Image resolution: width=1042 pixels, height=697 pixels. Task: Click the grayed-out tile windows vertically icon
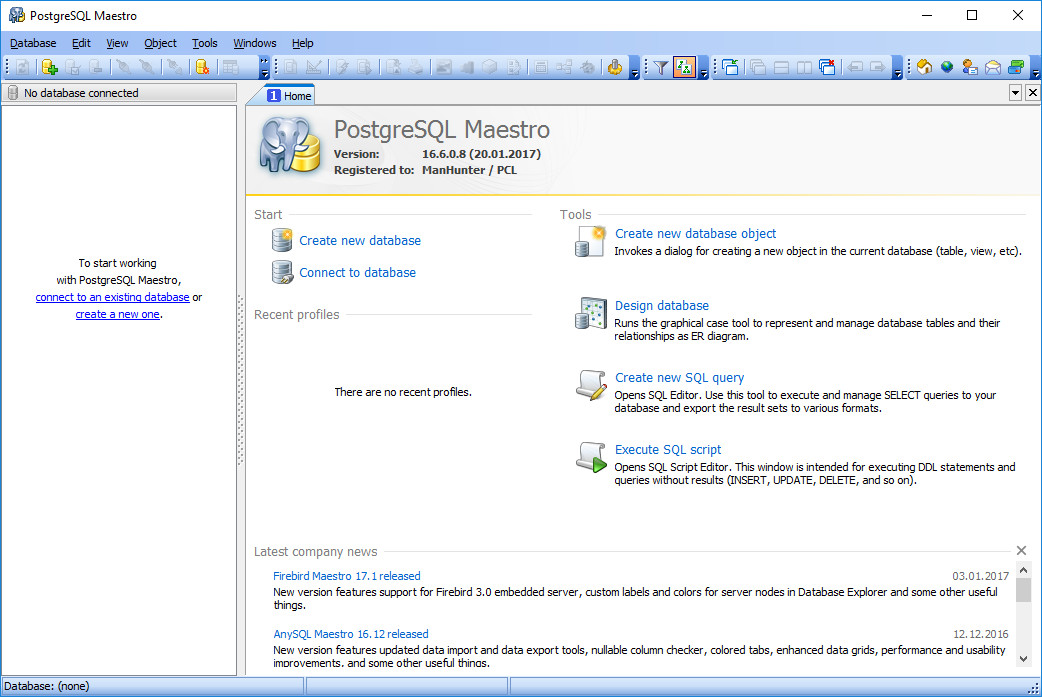(x=804, y=67)
